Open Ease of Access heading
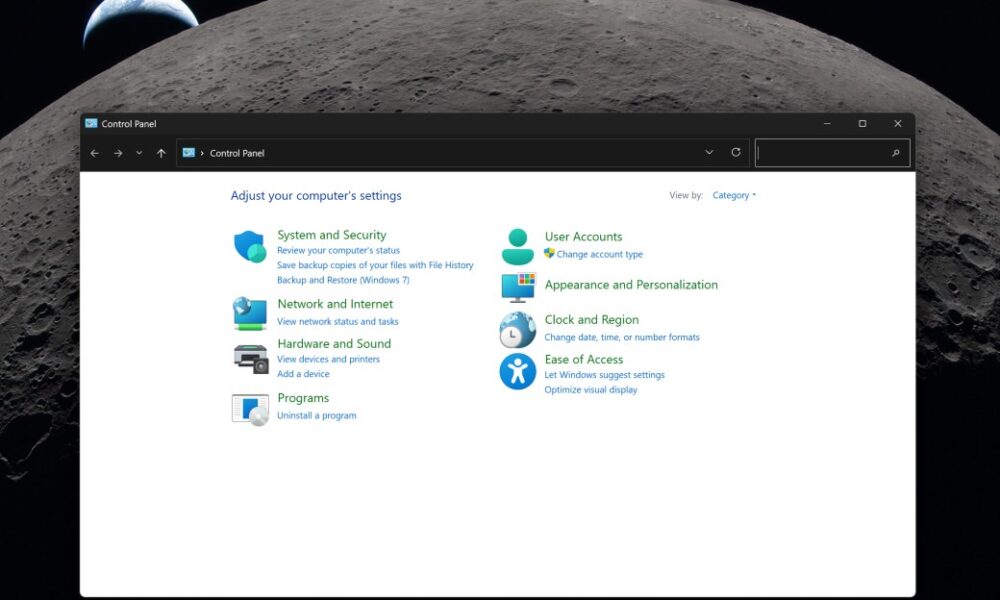 [584, 360]
